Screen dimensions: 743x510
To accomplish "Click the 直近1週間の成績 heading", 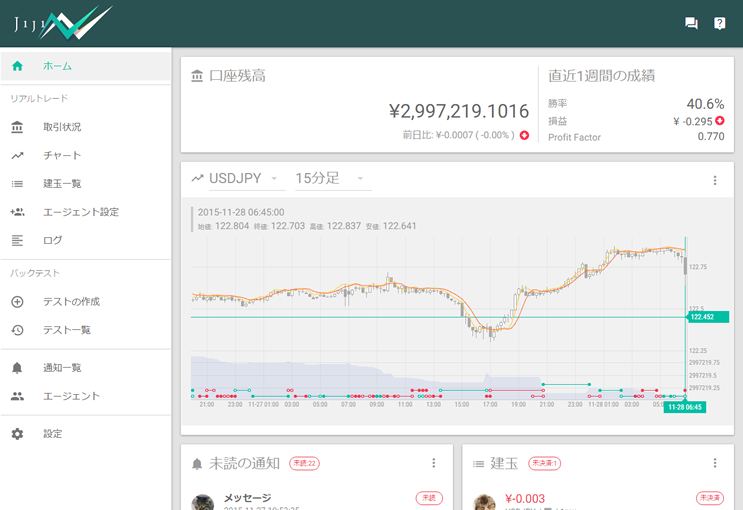I will 601,76.
